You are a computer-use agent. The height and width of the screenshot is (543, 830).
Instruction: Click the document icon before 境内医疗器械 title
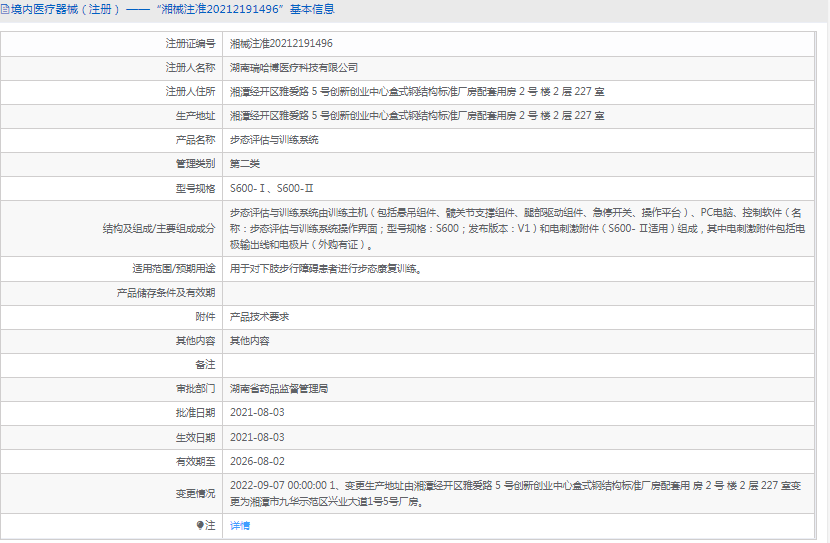click(6, 9)
